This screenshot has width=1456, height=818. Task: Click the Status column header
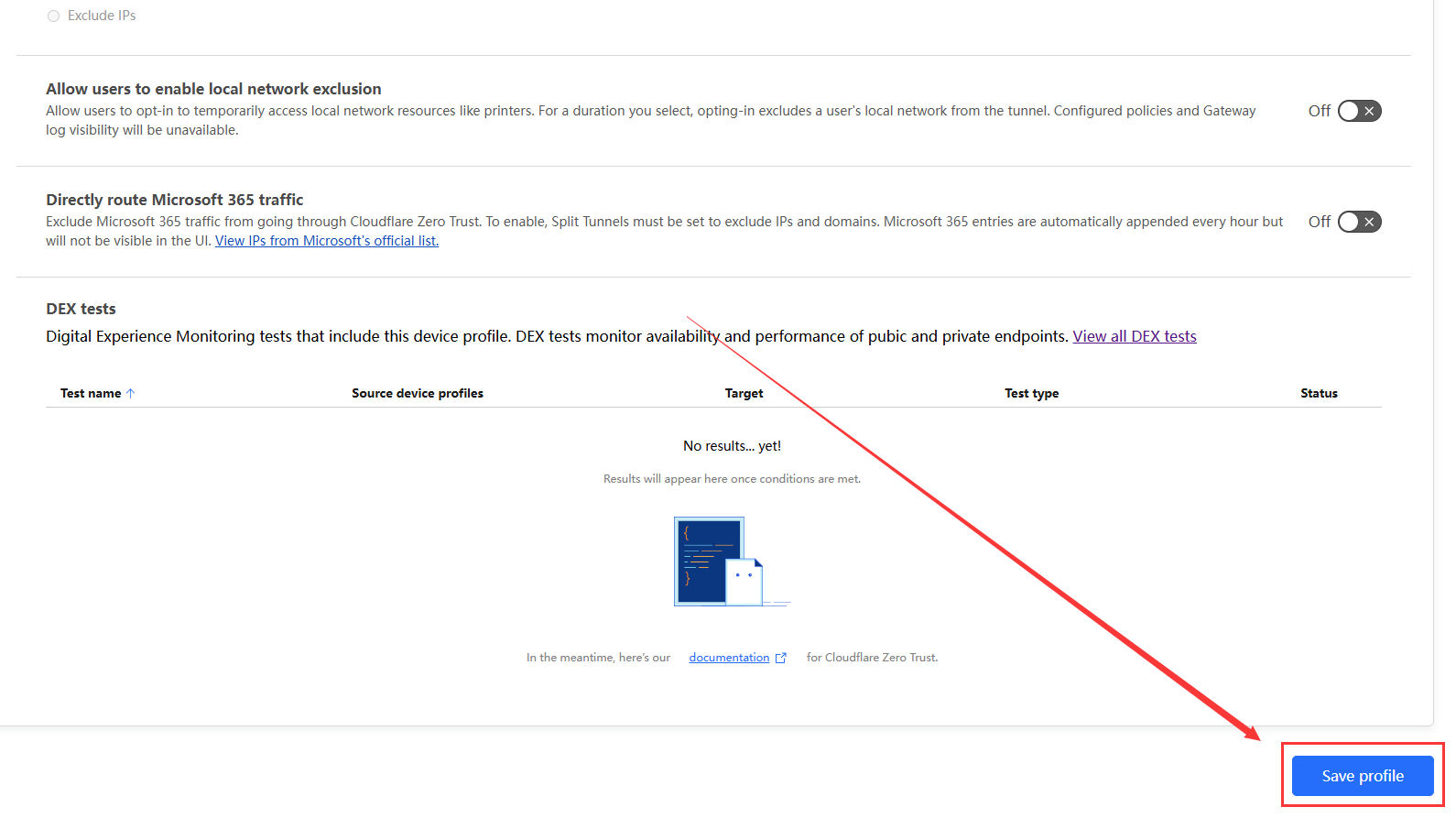coord(1319,393)
